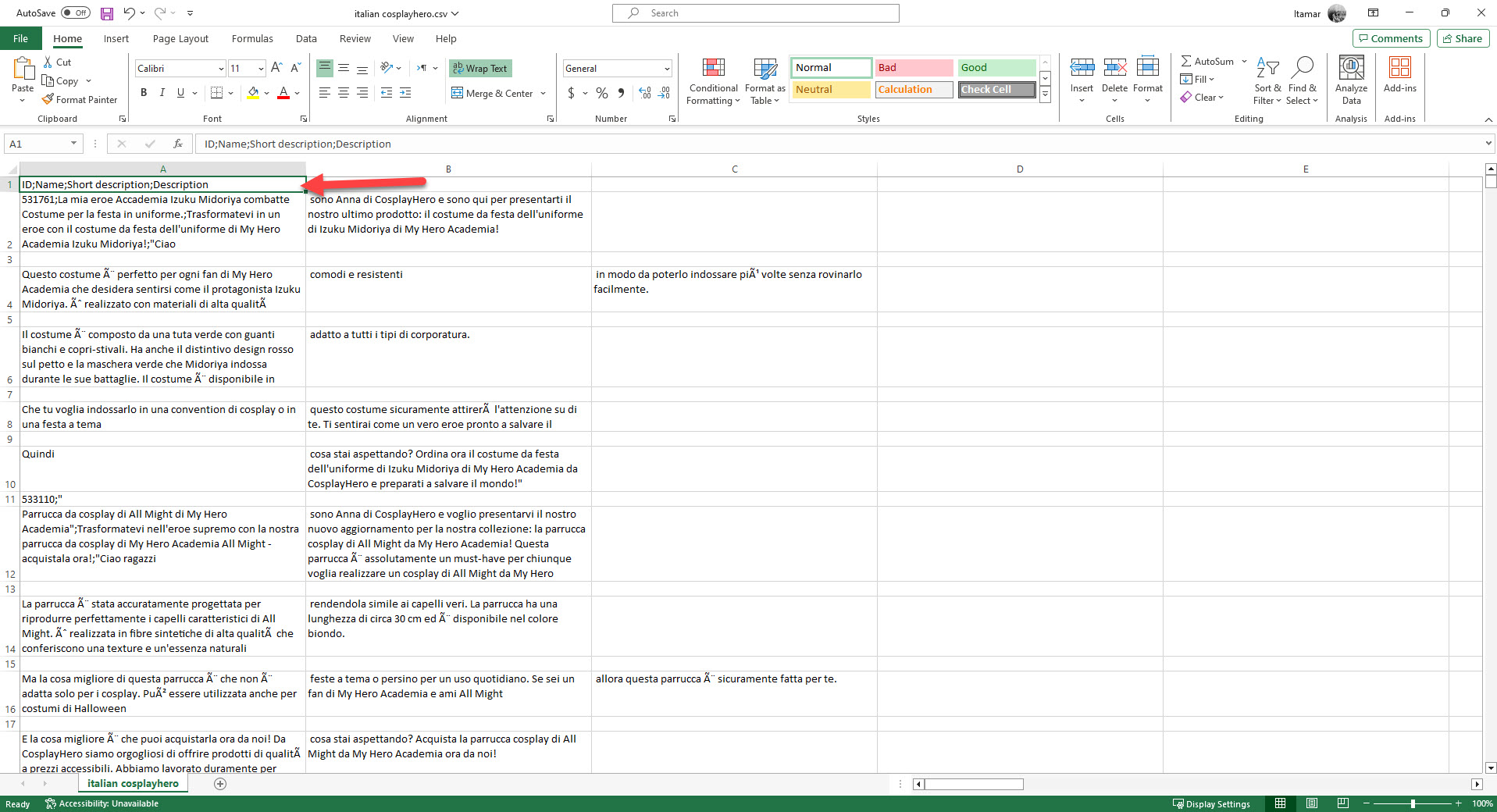Click the Borders icon
Viewport: 1497px width, 812px height.
click(217, 93)
